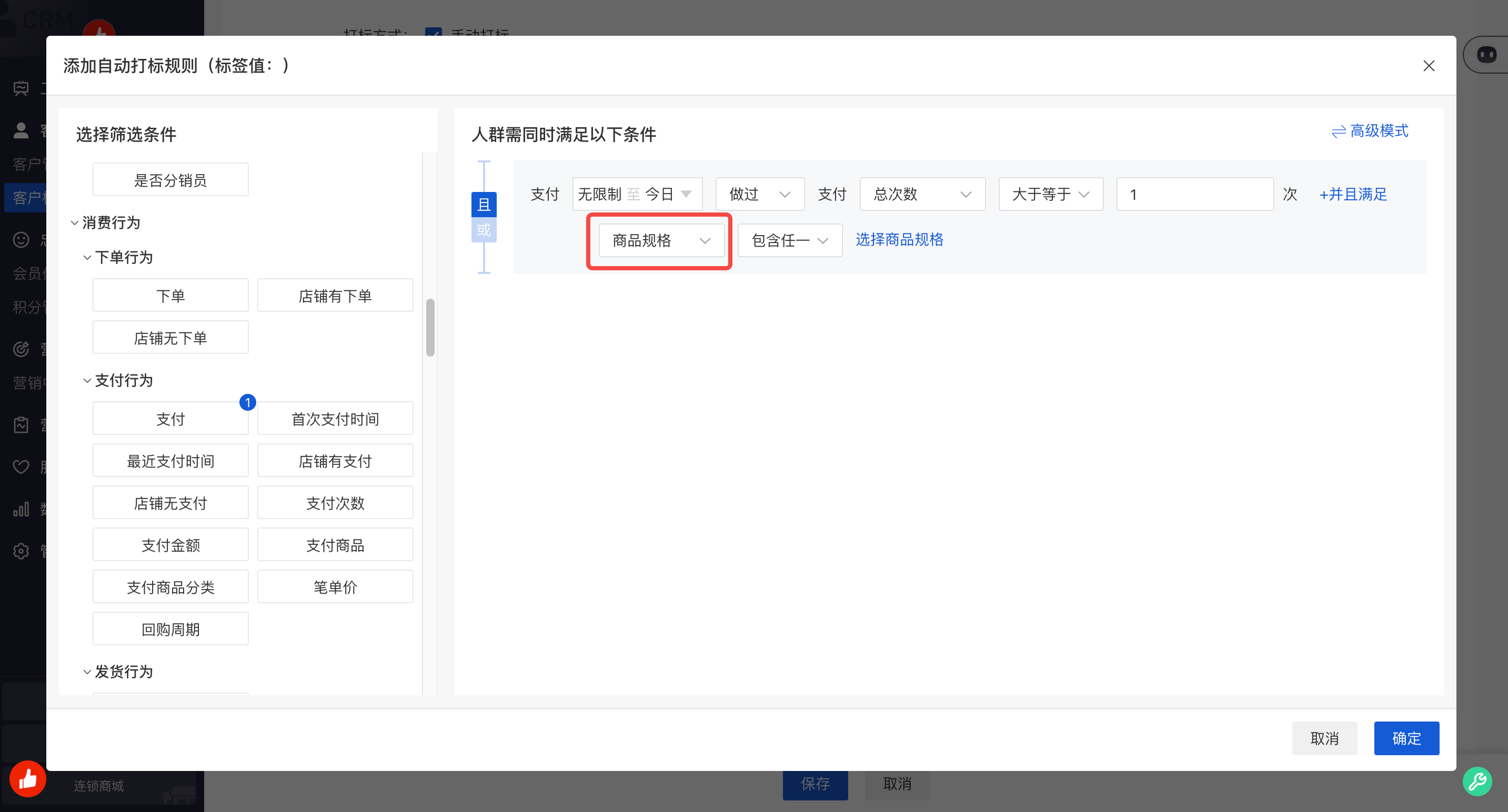This screenshot has width=1508, height=812.
Task: Select the 笔单价 filter condition
Action: 335,587
